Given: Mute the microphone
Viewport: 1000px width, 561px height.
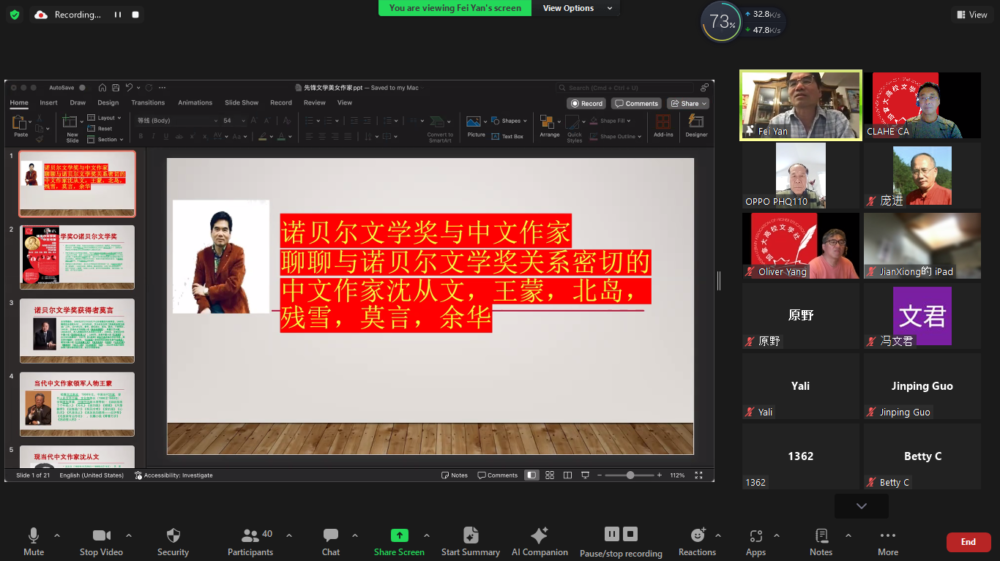Looking at the screenshot, I should tap(33, 536).
